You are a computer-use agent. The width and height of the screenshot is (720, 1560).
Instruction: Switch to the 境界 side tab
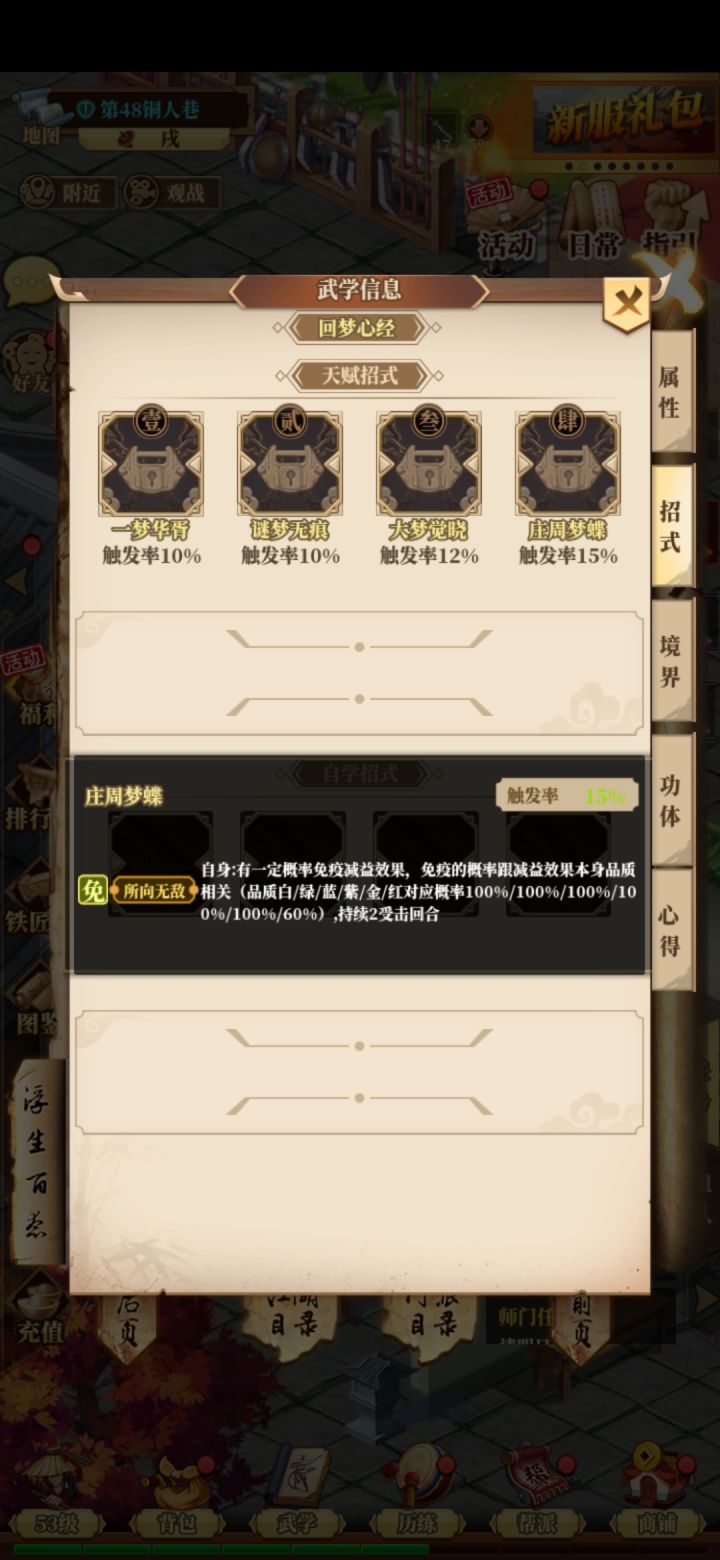point(670,661)
